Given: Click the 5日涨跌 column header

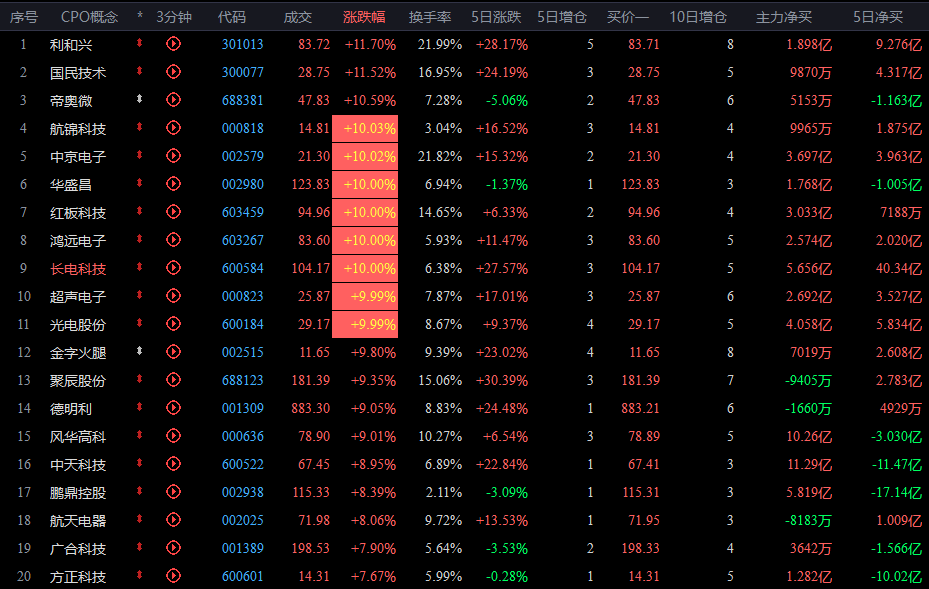Looking at the screenshot, I should click(x=496, y=17).
